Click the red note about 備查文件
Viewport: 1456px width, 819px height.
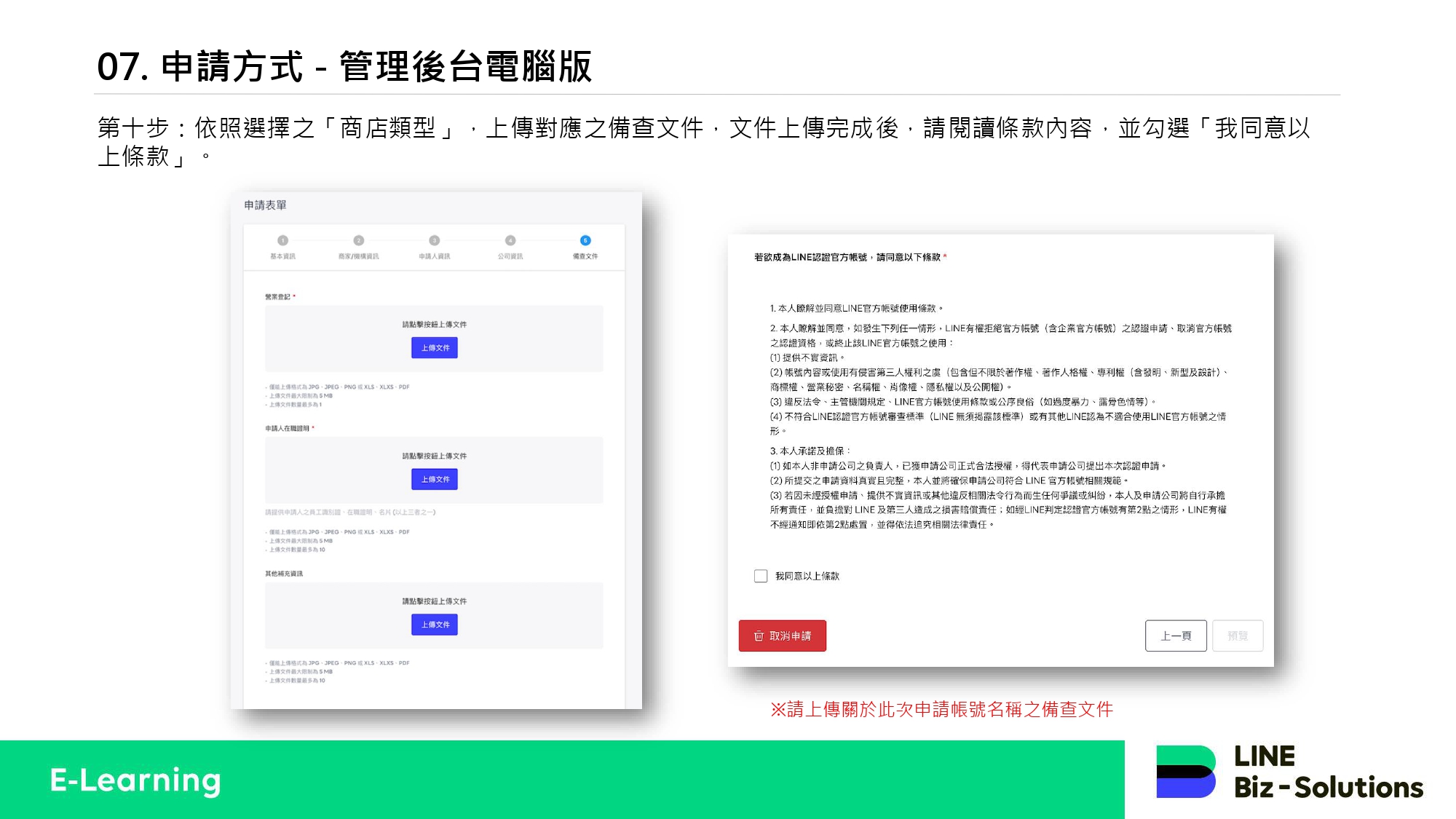tap(941, 709)
